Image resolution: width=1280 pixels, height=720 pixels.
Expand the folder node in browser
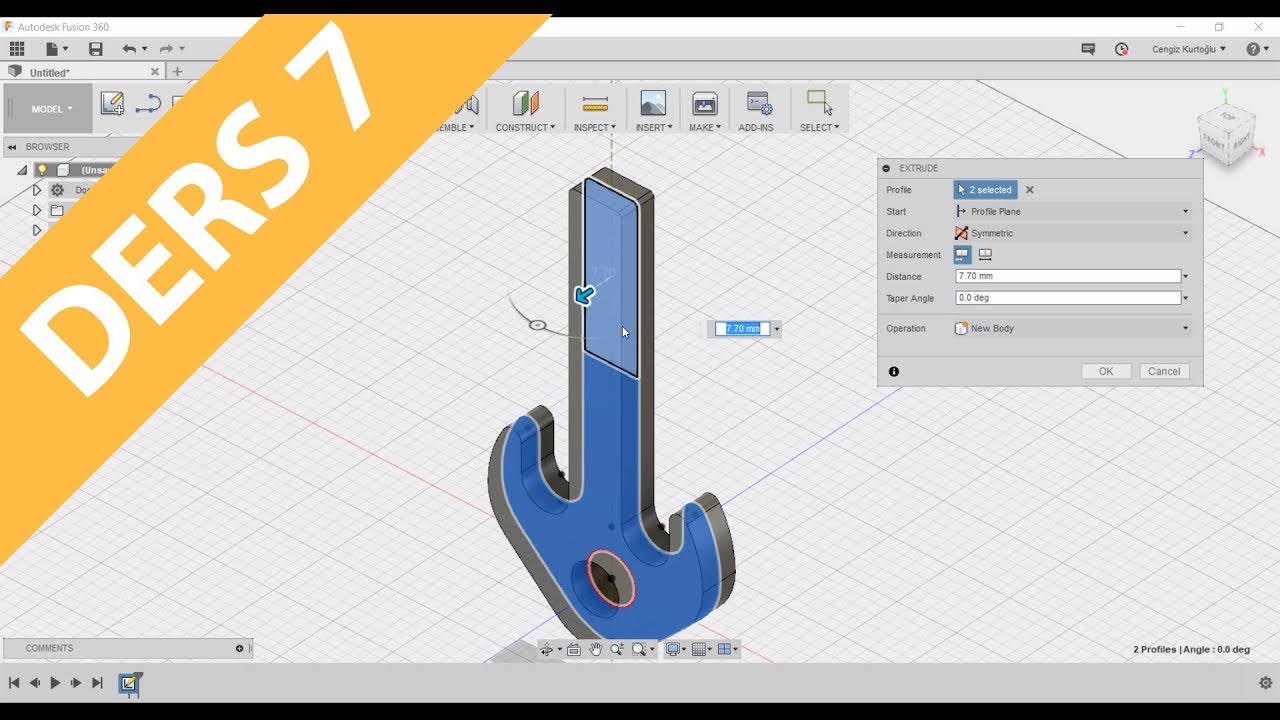tap(37, 210)
